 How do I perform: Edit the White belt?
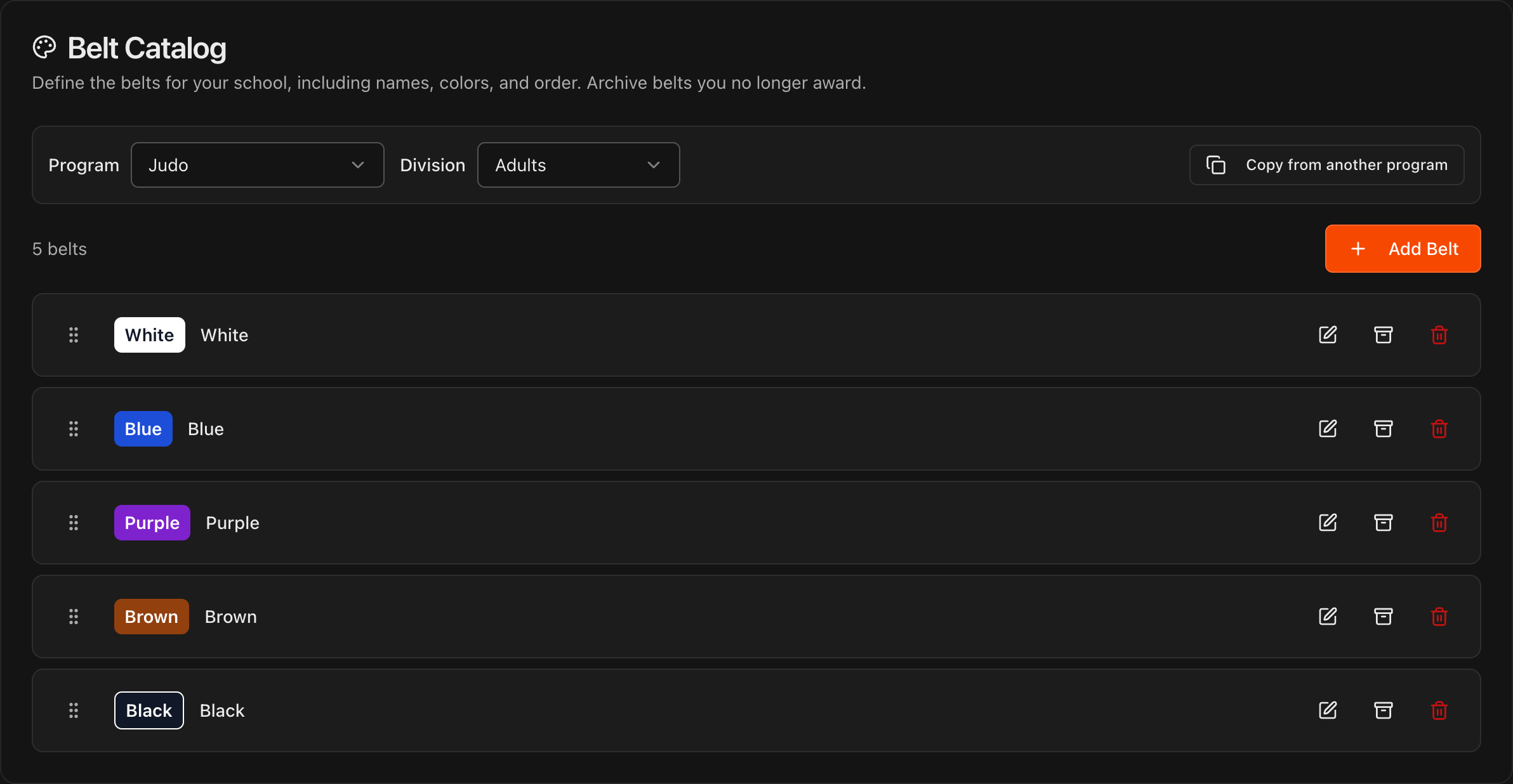tap(1328, 335)
